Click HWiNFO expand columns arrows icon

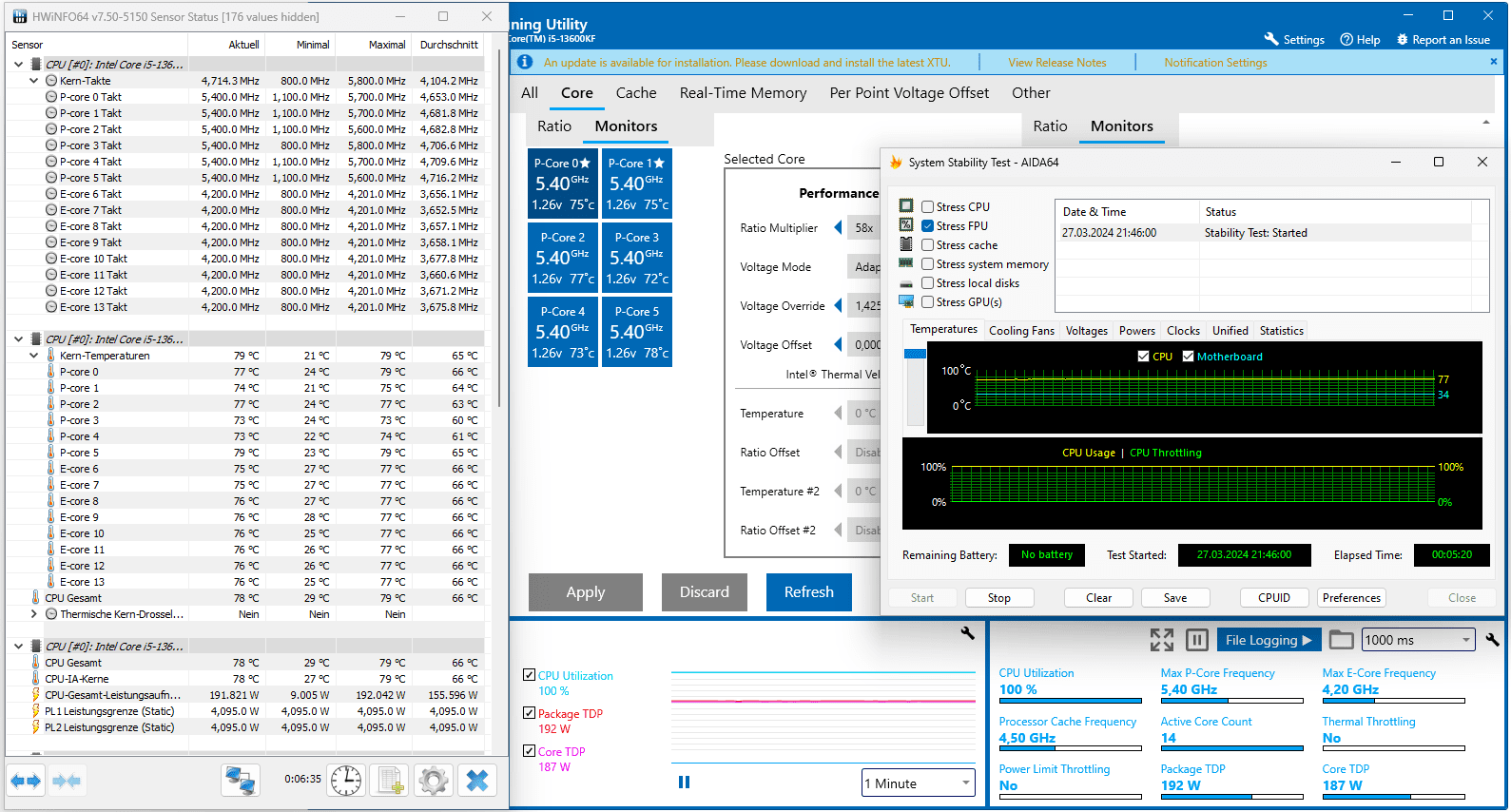tap(26, 781)
